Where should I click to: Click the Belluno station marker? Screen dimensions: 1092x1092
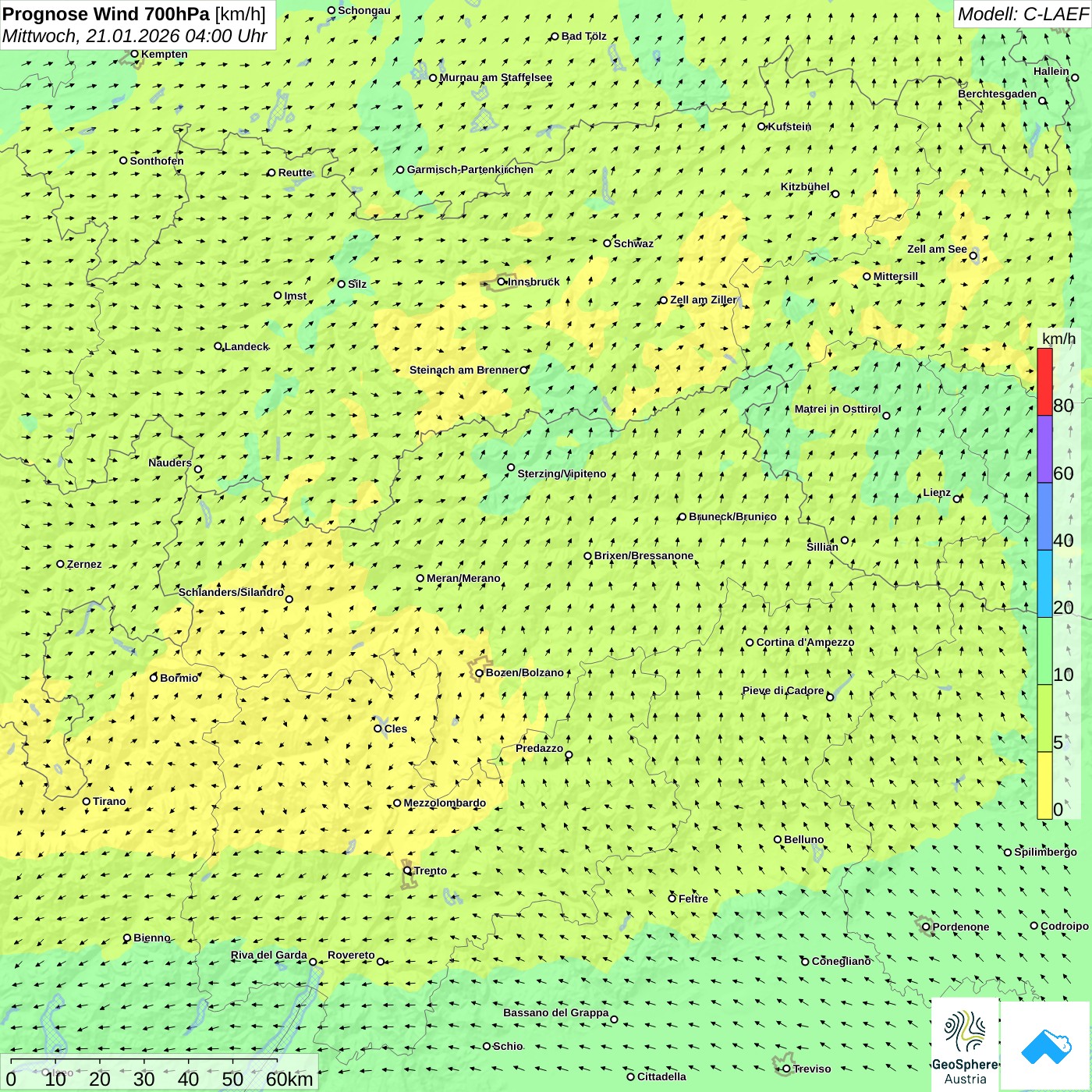click(x=778, y=839)
